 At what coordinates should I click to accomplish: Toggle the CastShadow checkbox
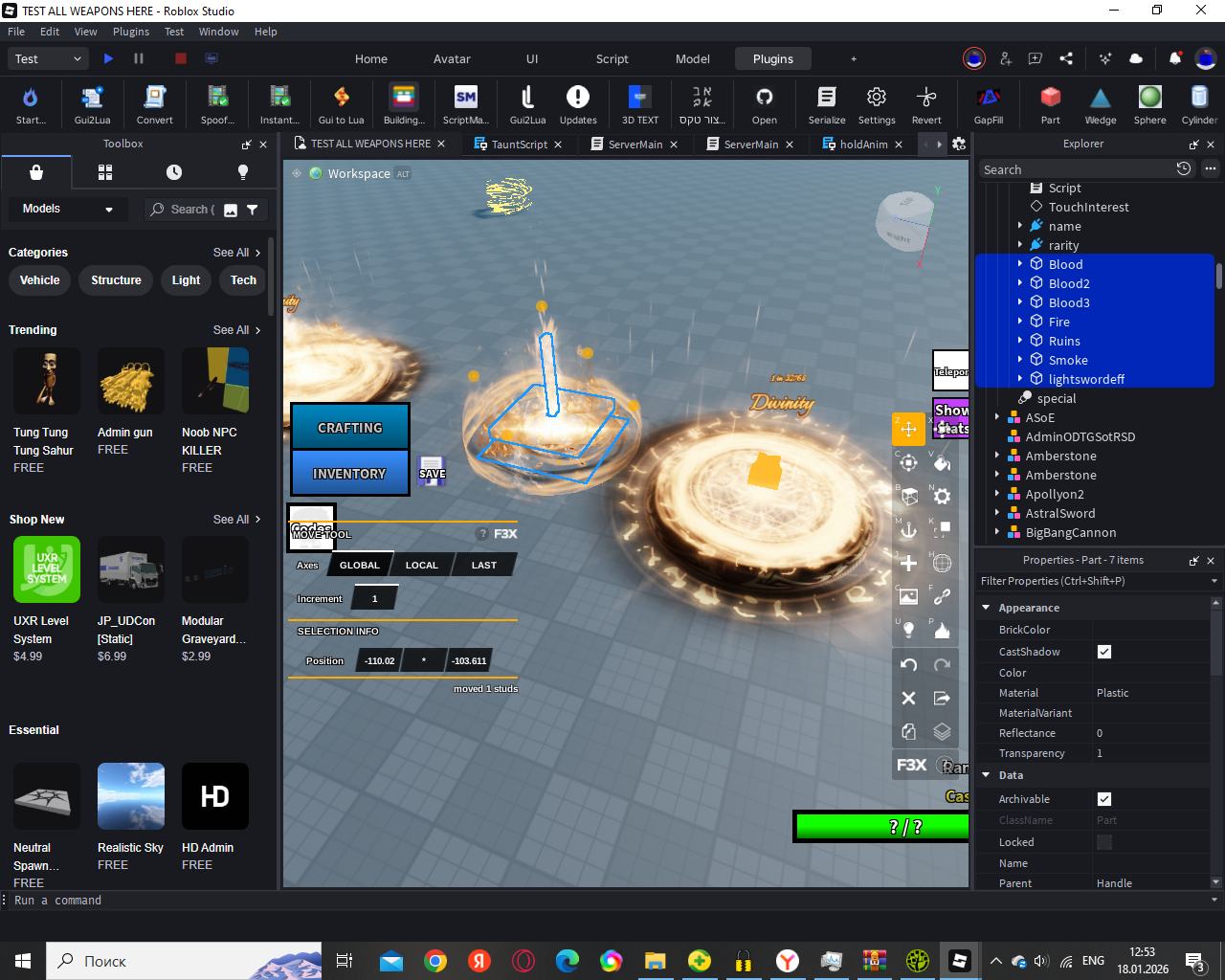(x=1104, y=652)
